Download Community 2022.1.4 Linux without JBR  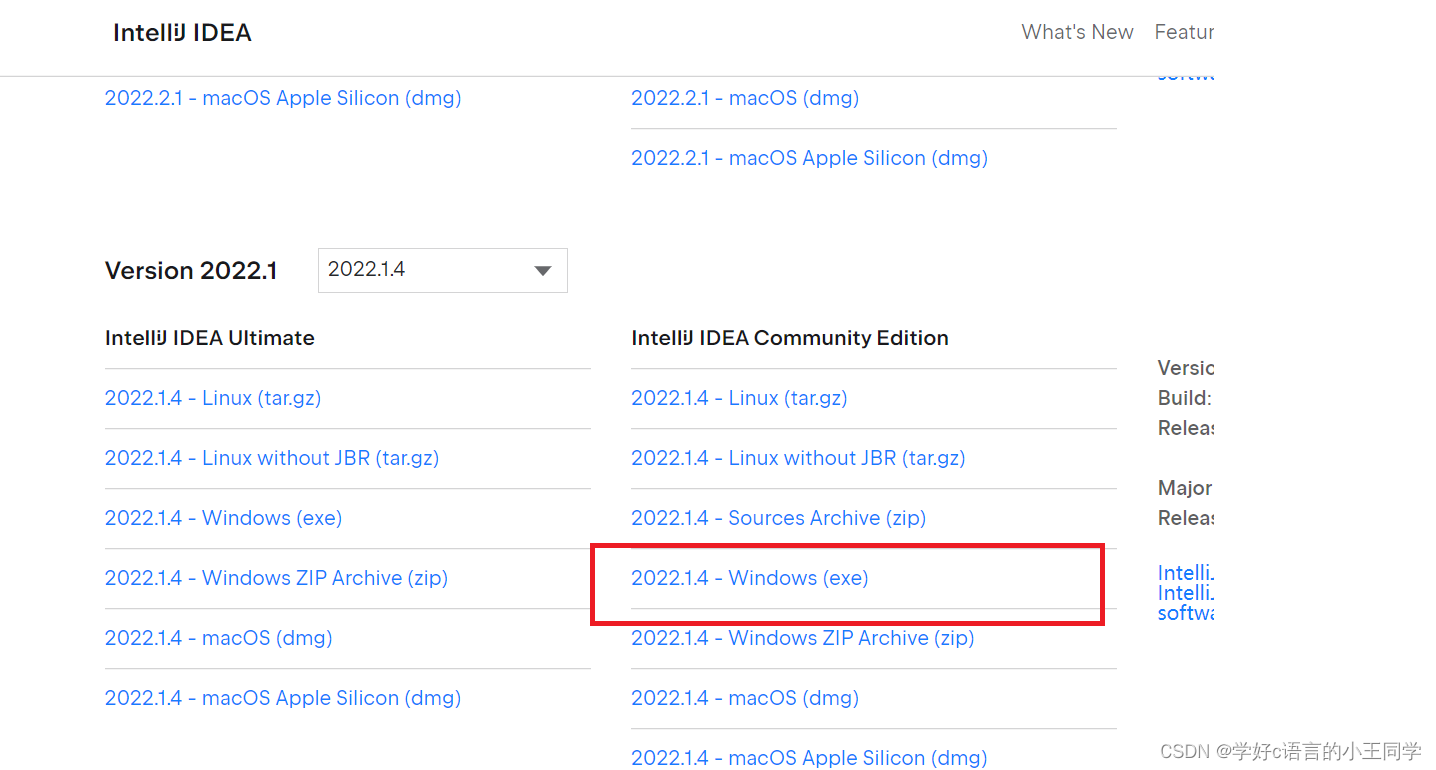798,458
